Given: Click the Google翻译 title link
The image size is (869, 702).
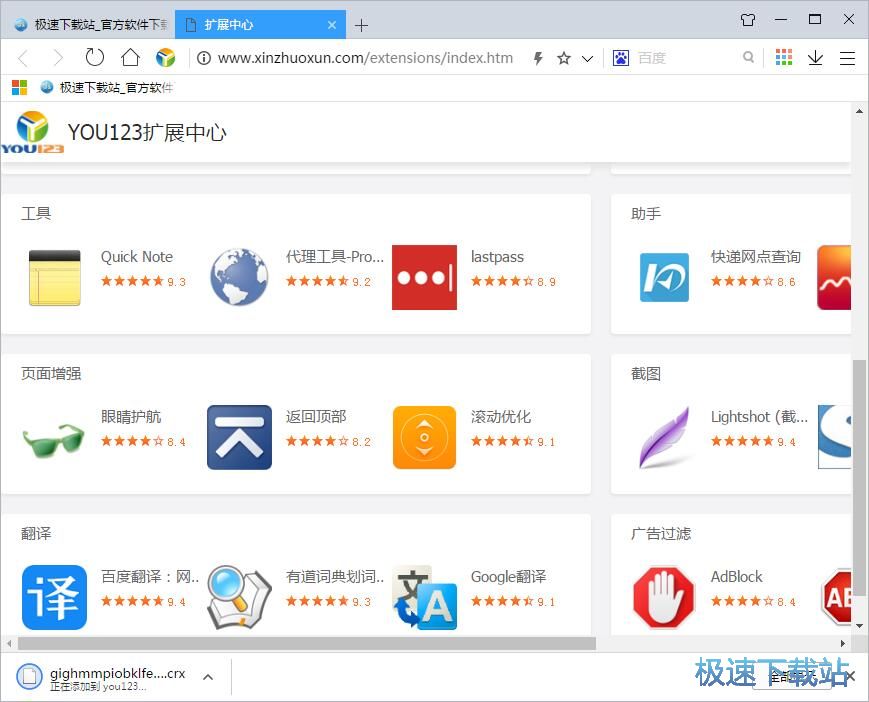Looking at the screenshot, I should 508,577.
